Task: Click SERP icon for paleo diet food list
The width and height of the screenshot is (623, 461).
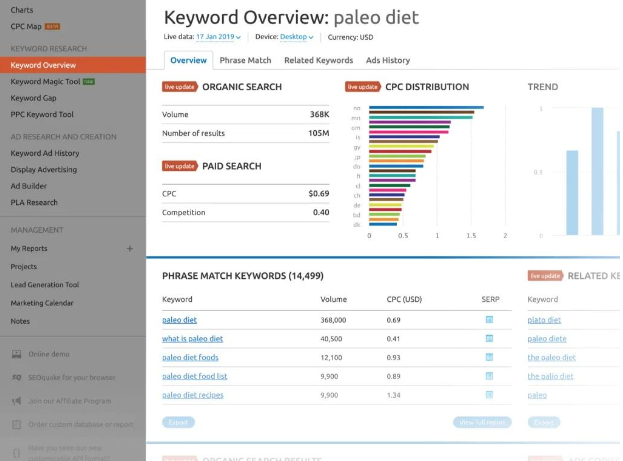Action: (489, 376)
